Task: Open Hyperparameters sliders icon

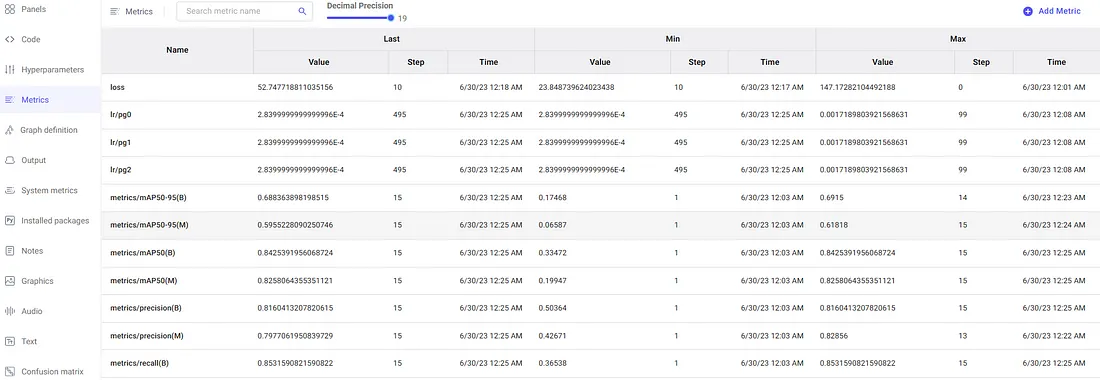Action: 10,69
